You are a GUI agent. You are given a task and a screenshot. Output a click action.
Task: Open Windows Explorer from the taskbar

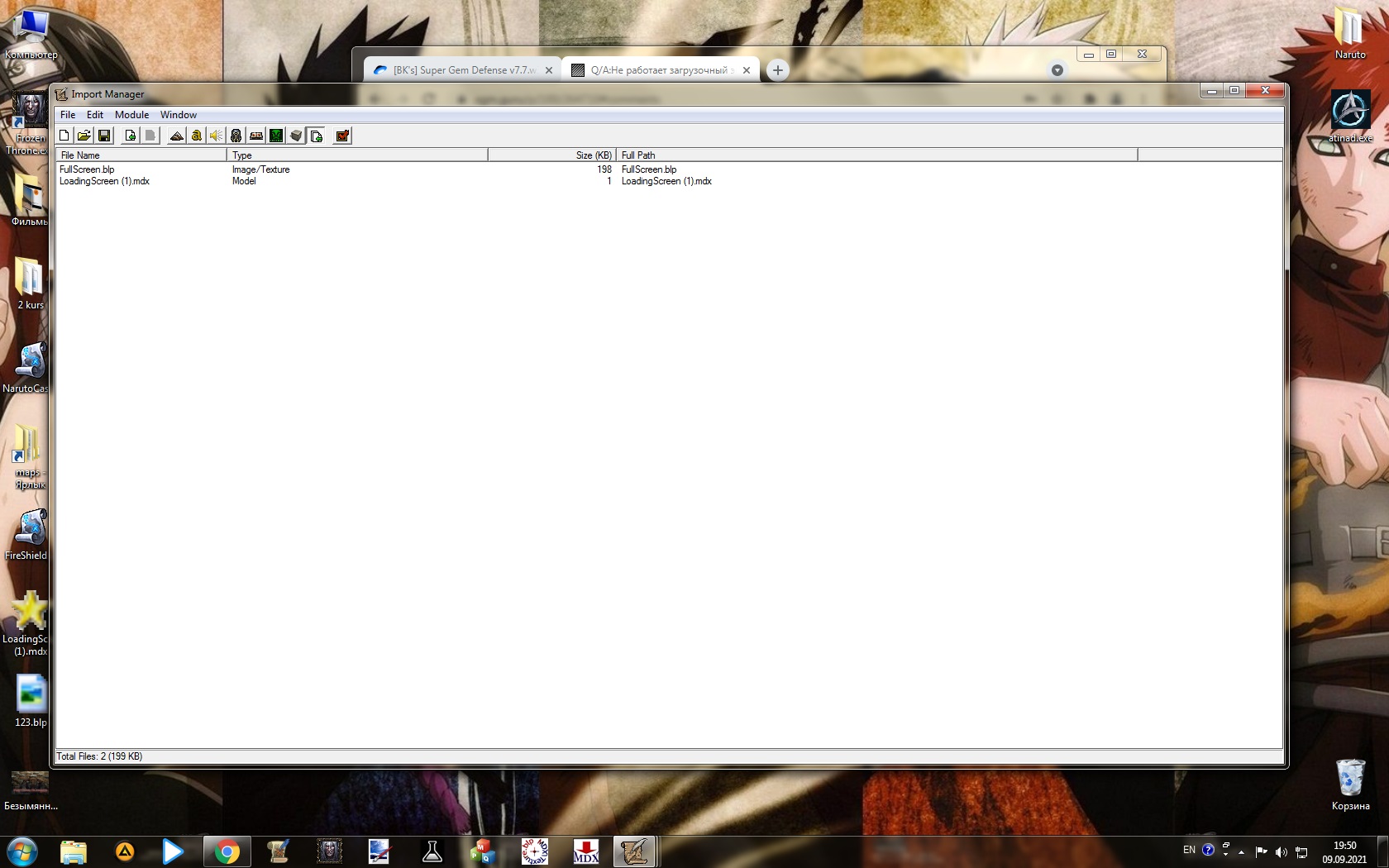74,851
